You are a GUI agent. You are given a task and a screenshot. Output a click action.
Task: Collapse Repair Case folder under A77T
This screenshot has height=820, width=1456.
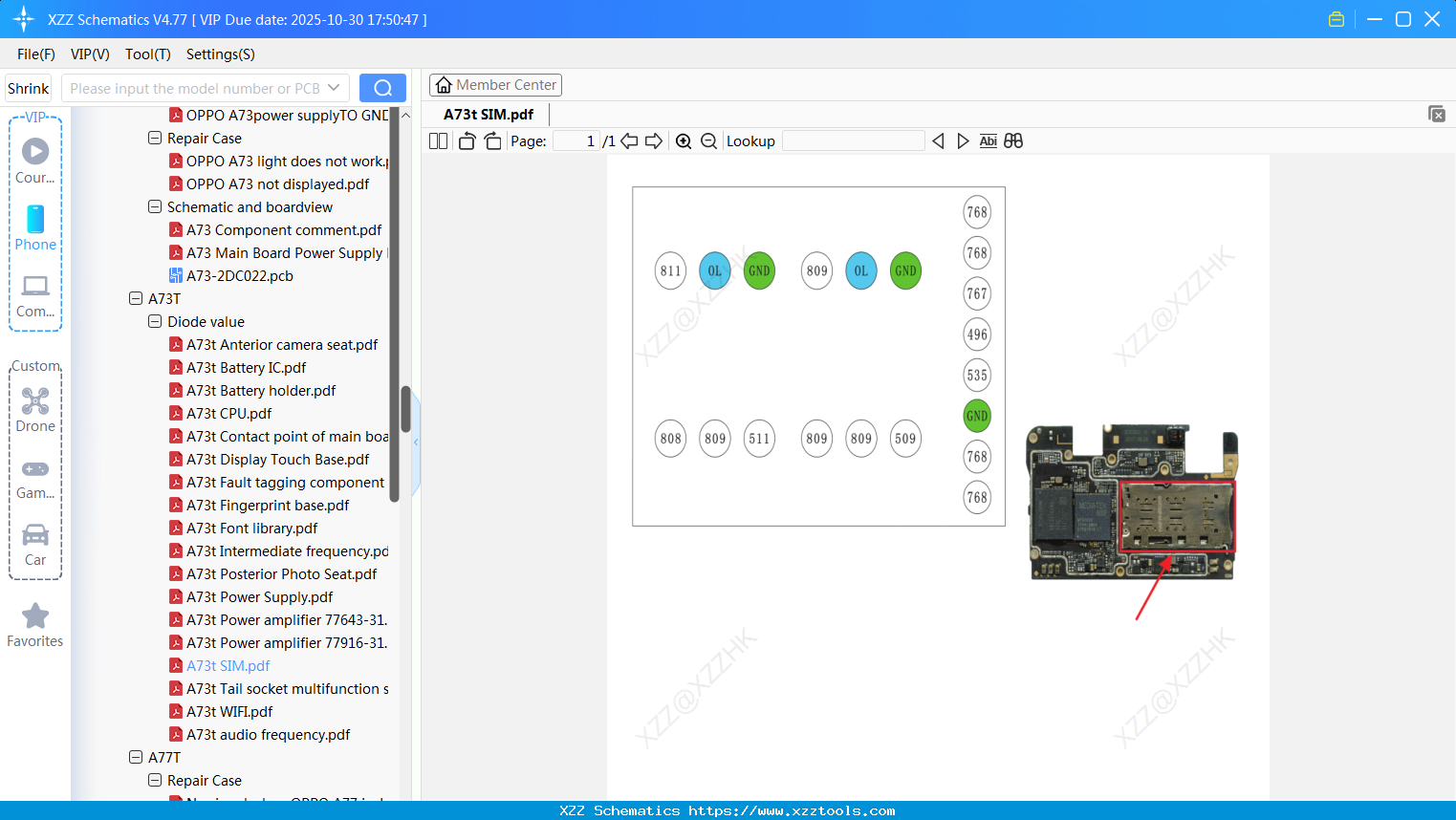155,780
